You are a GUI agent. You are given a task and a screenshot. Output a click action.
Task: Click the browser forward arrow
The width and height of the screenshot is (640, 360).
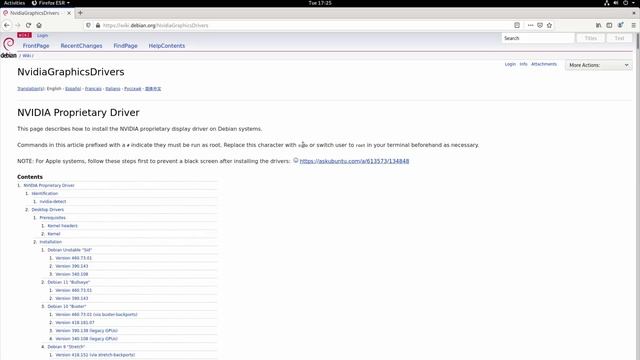point(18,25)
